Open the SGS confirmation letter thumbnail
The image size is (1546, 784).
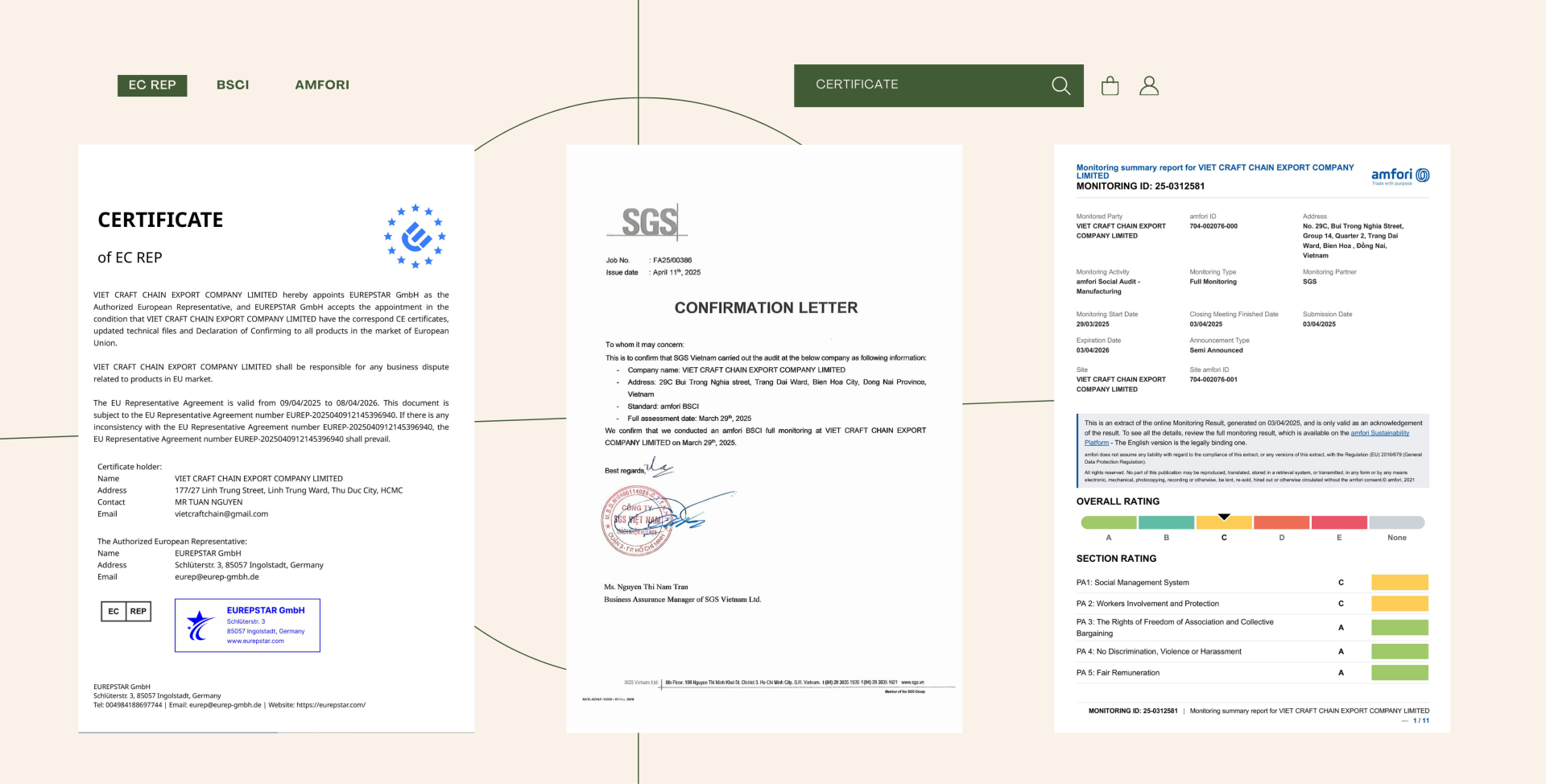point(764,439)
